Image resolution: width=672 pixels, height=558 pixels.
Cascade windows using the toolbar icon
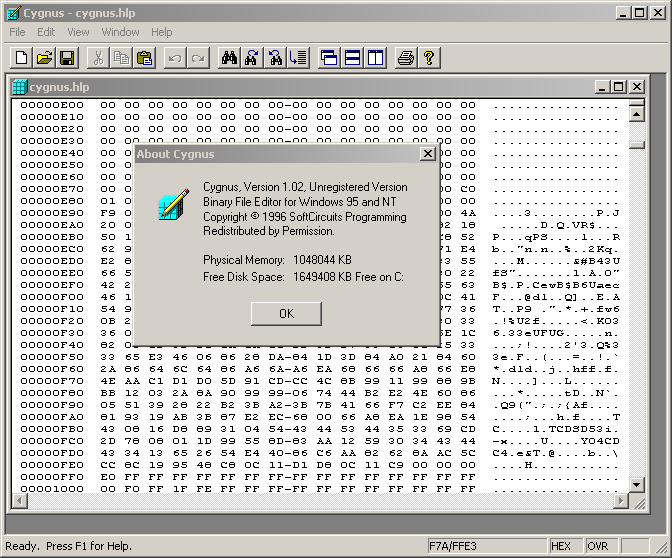coord(329,58)
